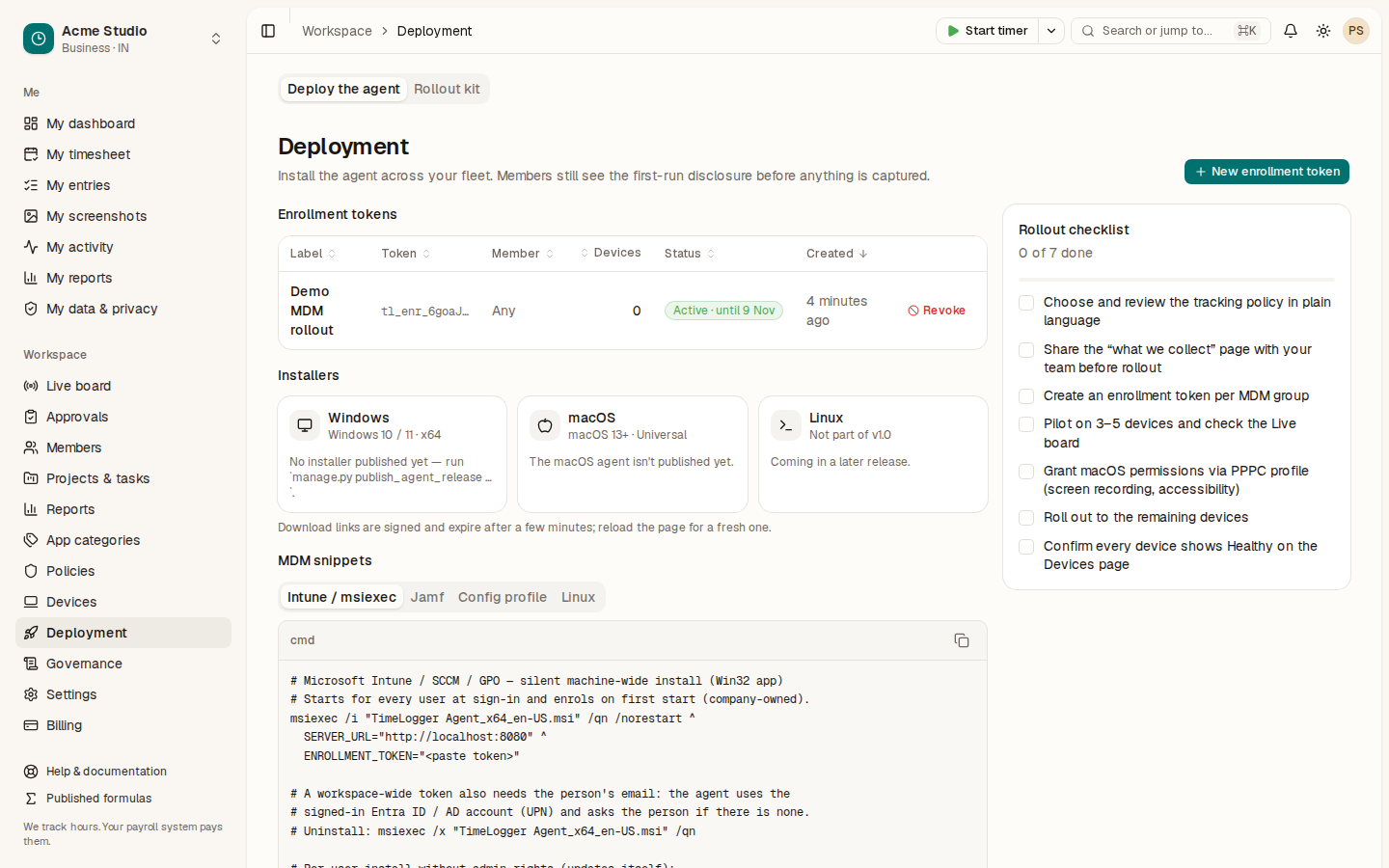Check 'Confirm every device shows Healthy'
This screenshot has height=868, width=1389.
(x=1026, y=547)
